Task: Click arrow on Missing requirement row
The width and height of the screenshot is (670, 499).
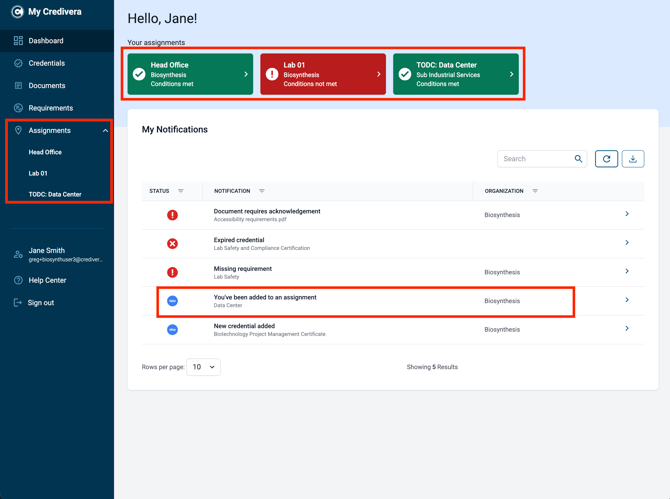Action: (627, 271)
